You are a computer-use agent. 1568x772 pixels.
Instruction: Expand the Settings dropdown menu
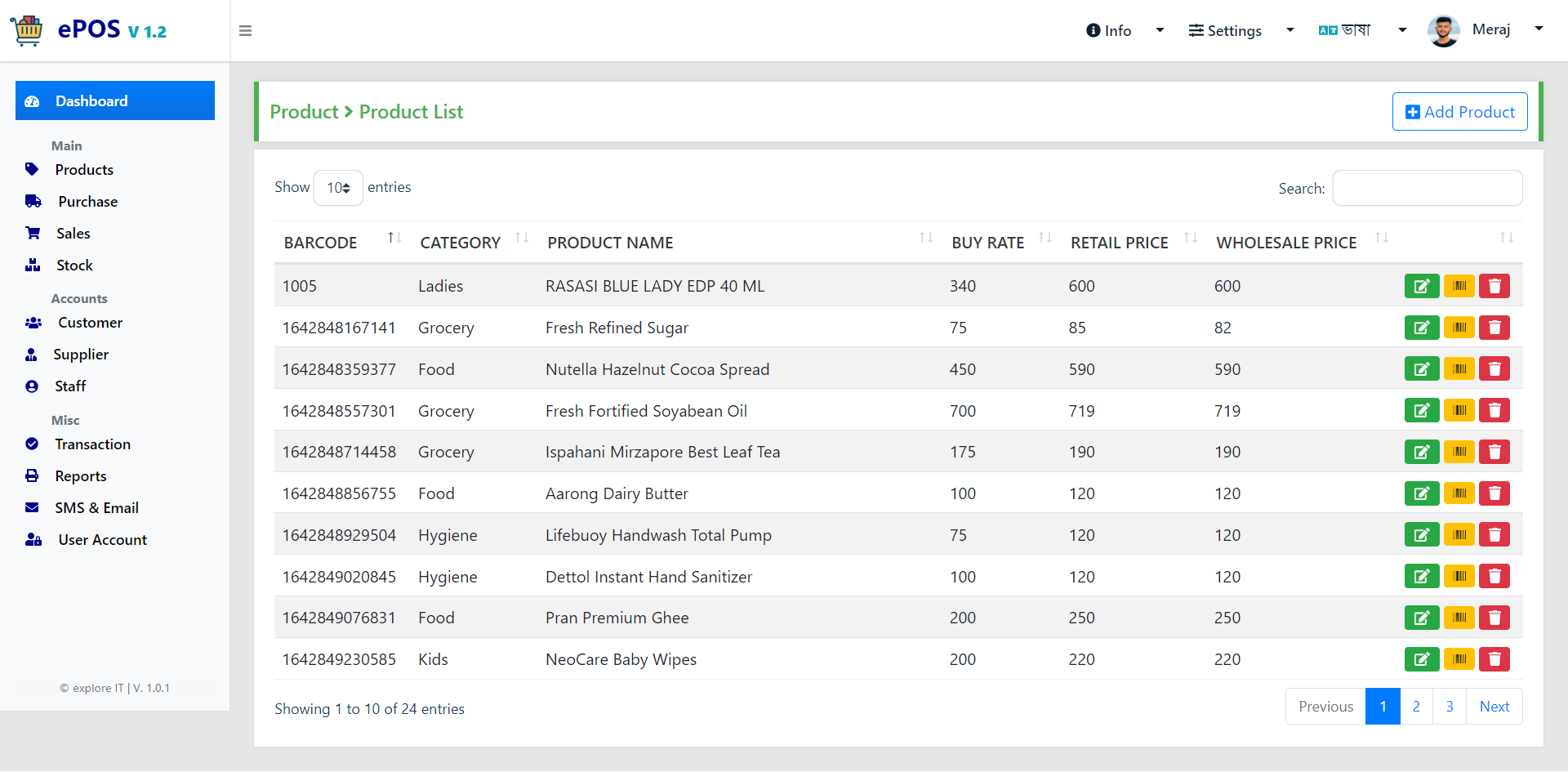point(1241,31)
